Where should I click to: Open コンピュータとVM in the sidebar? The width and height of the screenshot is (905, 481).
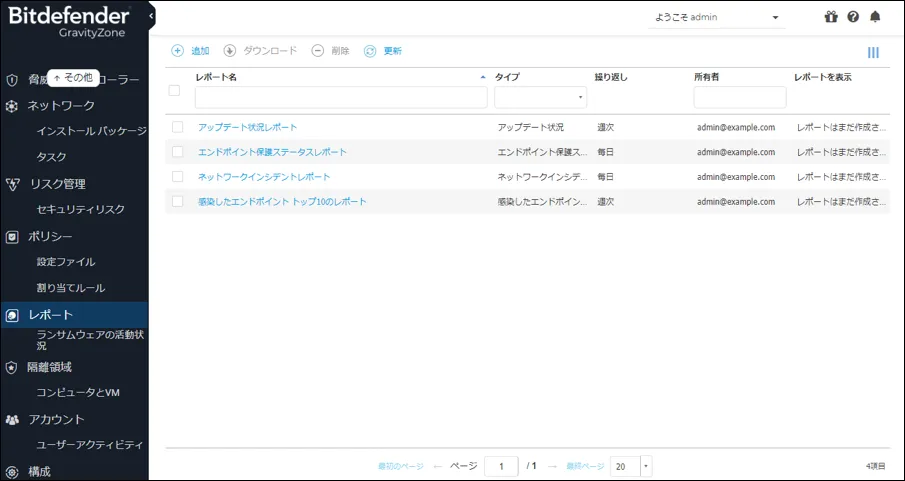point(78,393)
